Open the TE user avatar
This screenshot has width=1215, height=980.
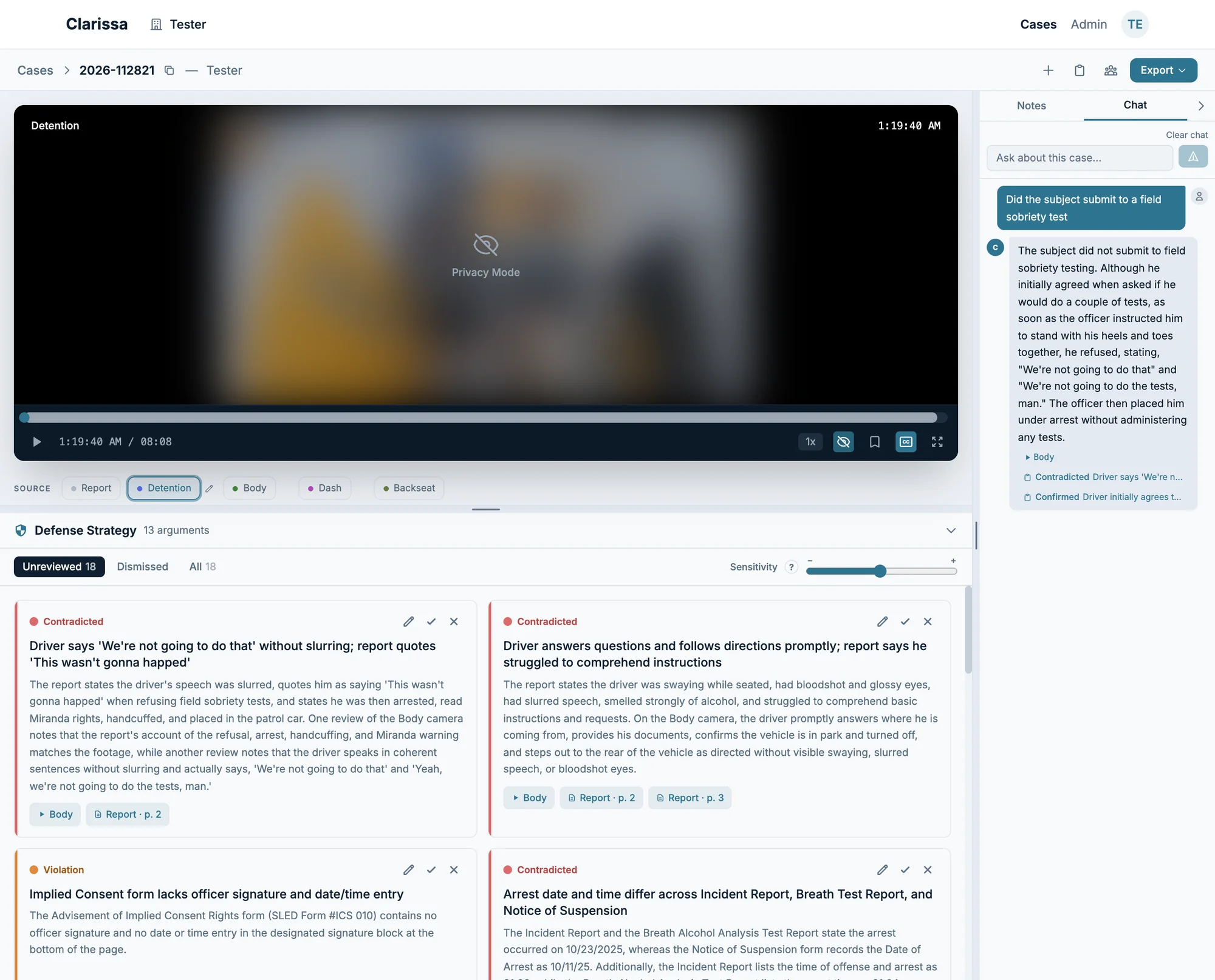(1135, 24)
